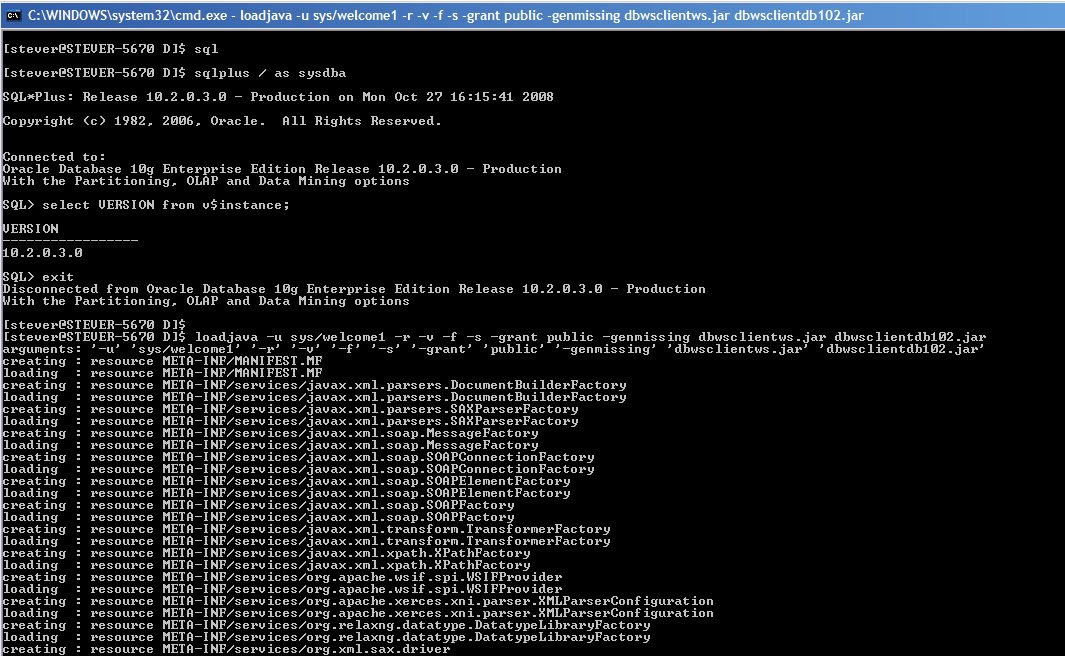Click the 'creating' XPathFactory resource line
This screenshot has width=1065, height=656.
[x=266, y=553]
